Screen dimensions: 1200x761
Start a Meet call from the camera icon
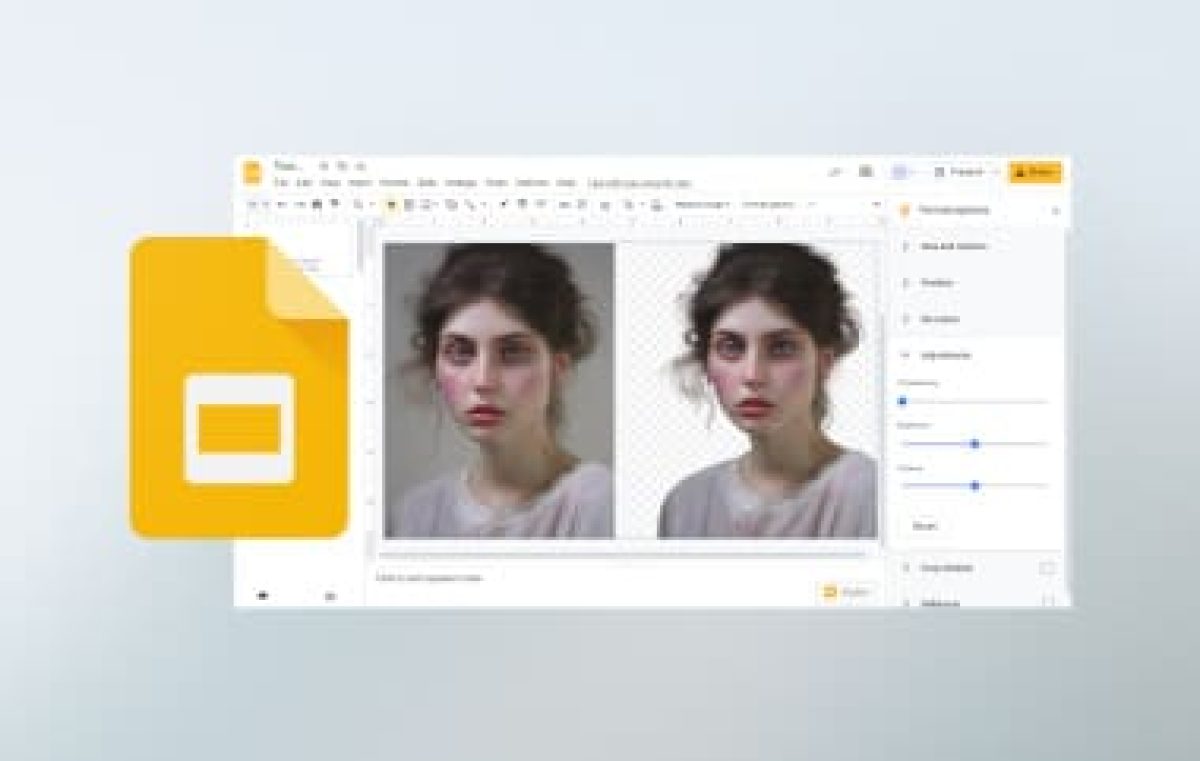point(899,172)
